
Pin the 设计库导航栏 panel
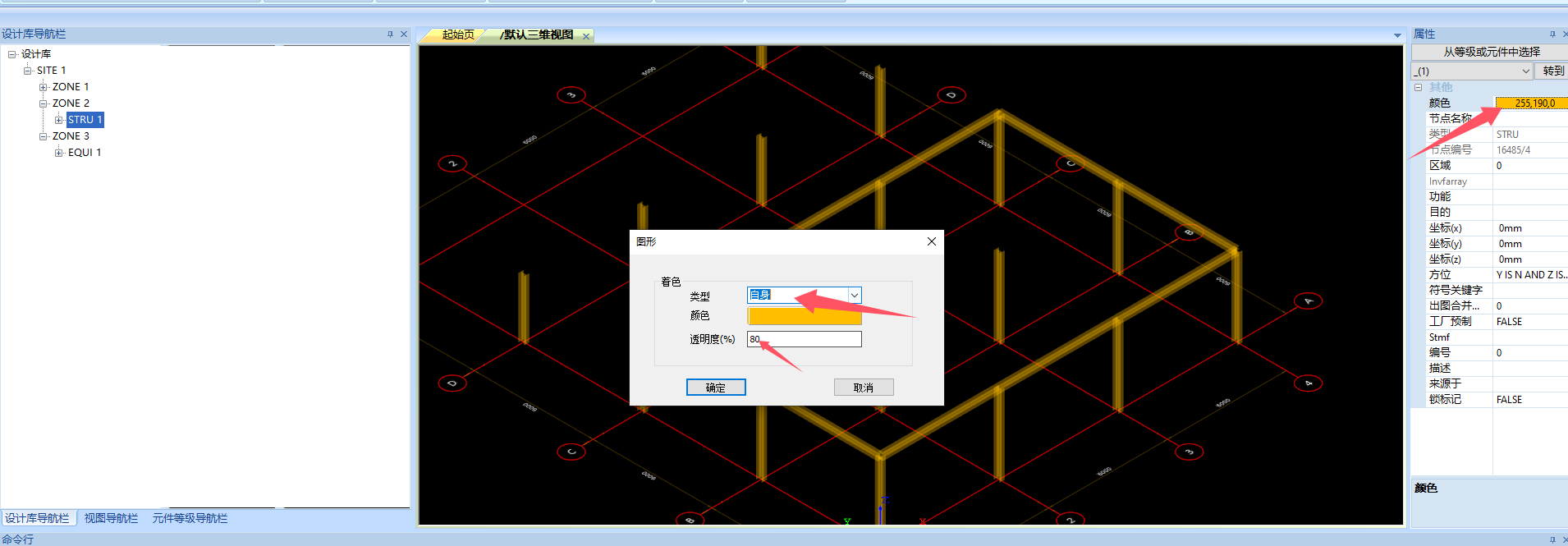(390, 34)
